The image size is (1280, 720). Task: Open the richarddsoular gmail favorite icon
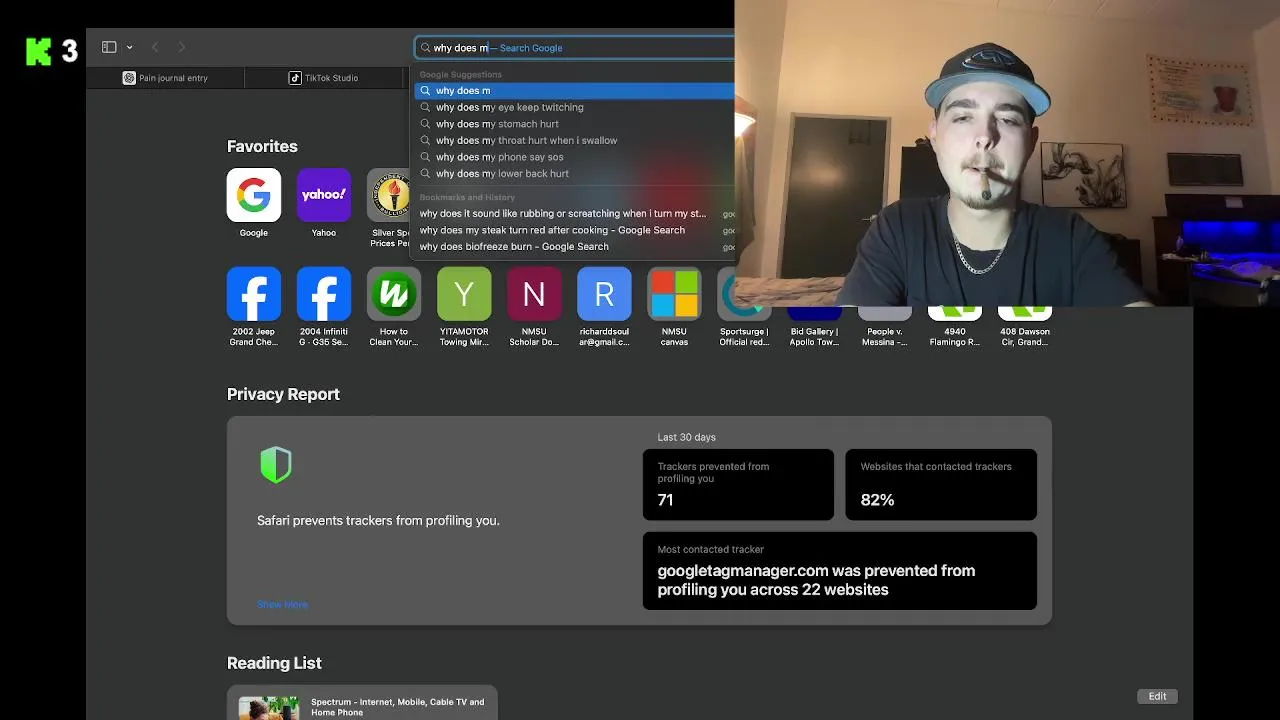click(604, 294)
